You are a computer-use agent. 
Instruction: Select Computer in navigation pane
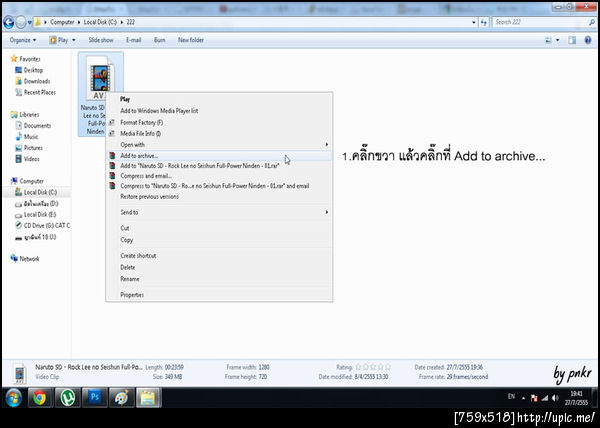(x=27, y=181)
